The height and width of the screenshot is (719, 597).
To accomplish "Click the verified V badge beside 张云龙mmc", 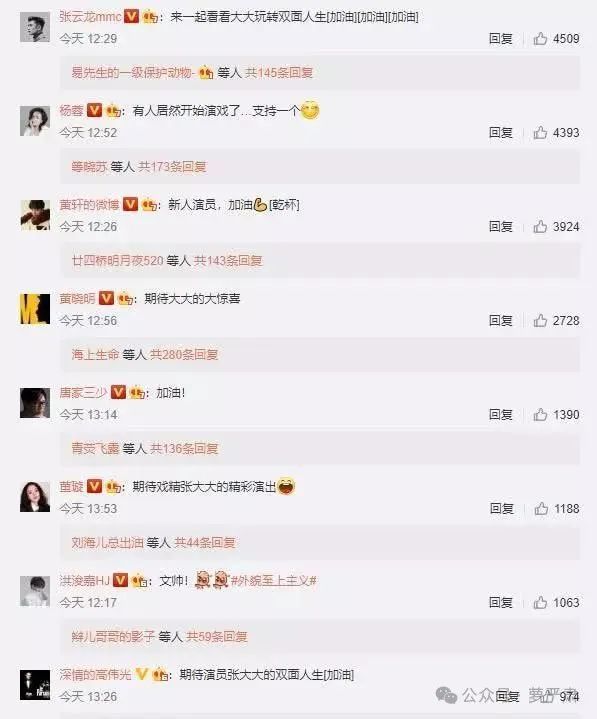I will coord(132,17).
